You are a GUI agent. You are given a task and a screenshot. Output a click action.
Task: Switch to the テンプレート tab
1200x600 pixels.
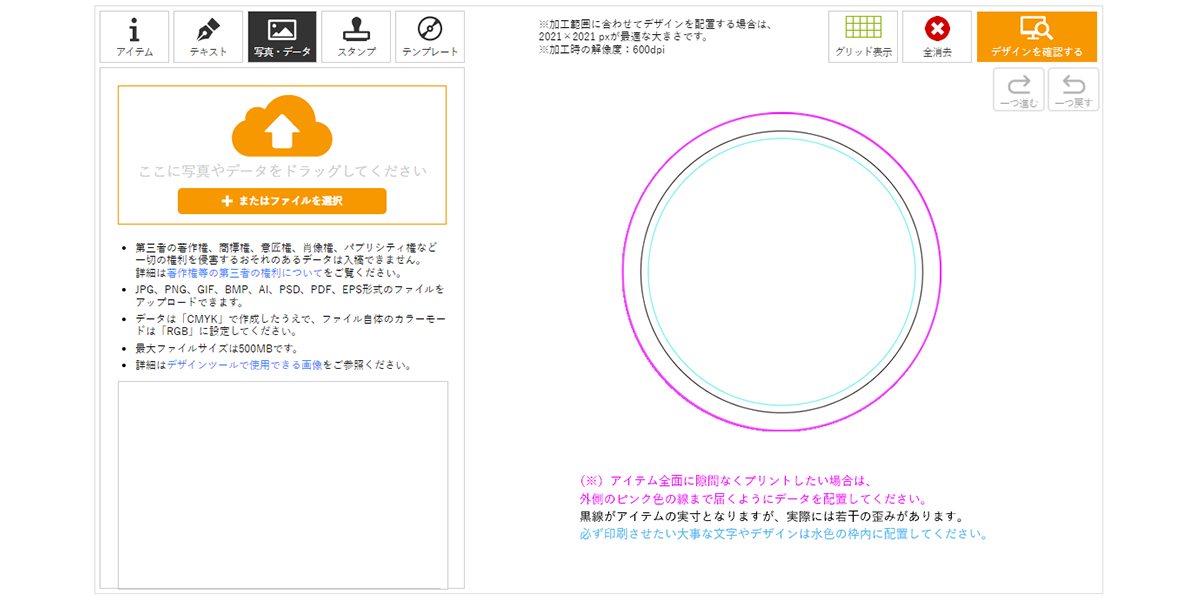click(430, 37)
